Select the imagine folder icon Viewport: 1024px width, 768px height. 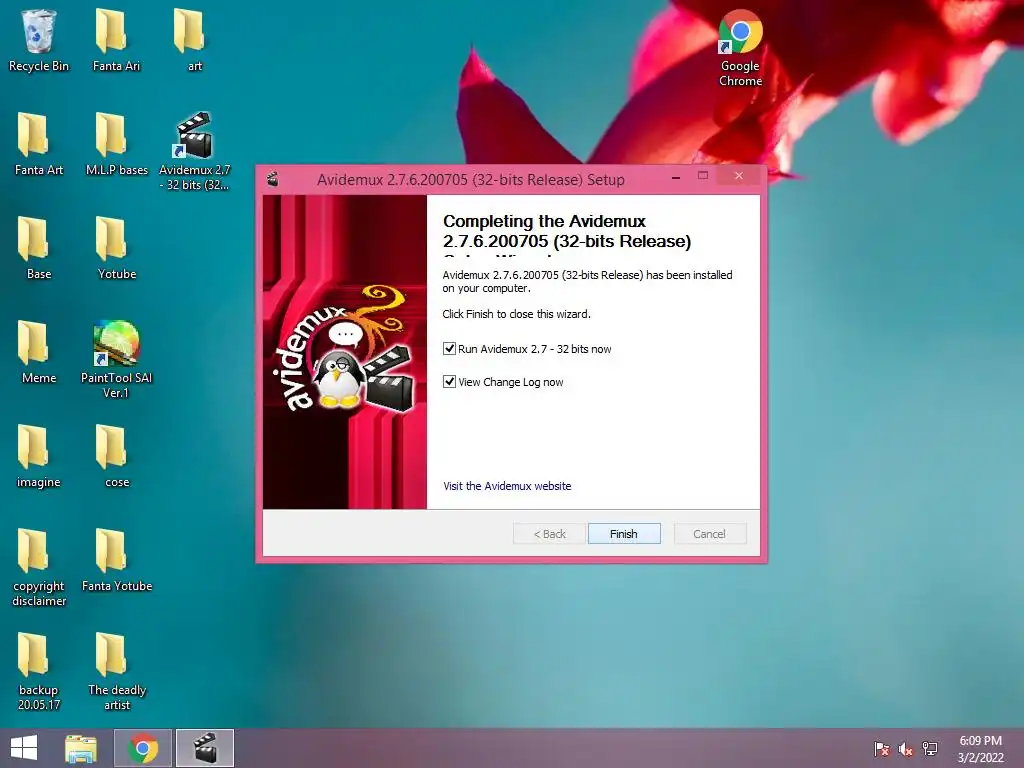point(39,456)
